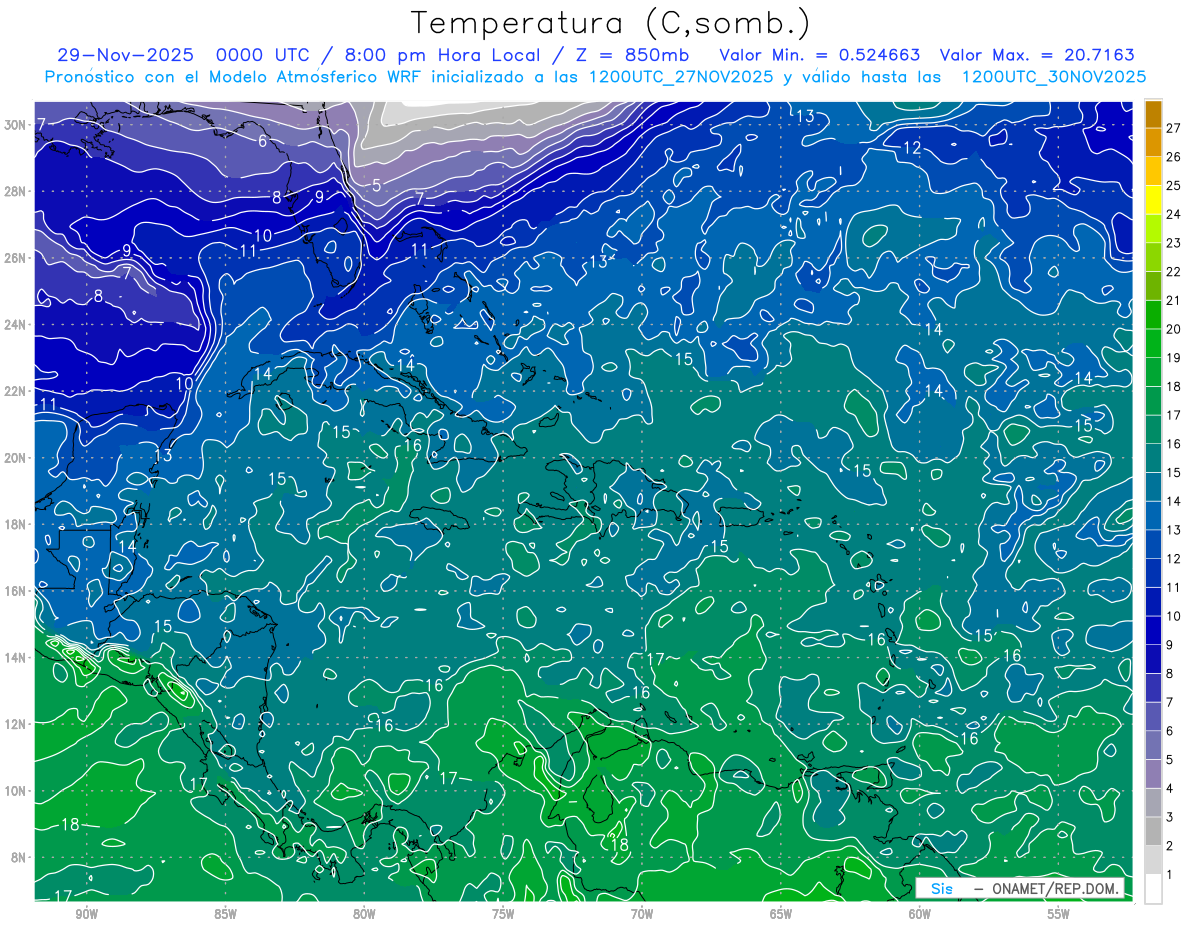Click the '26N' latitude label
The width and height of the screenshot is (1200, 927).
tap(16, 258)
